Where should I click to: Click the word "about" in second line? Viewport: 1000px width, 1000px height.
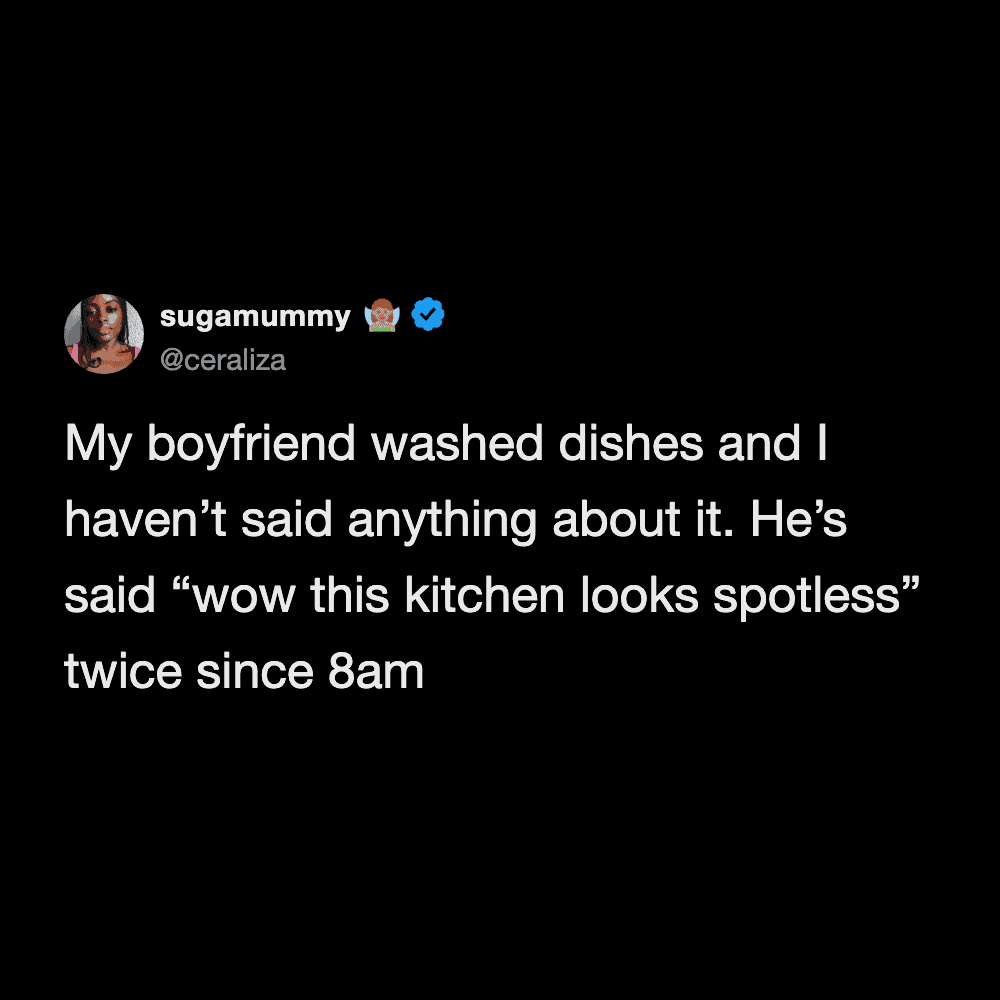tap(616, 519)
